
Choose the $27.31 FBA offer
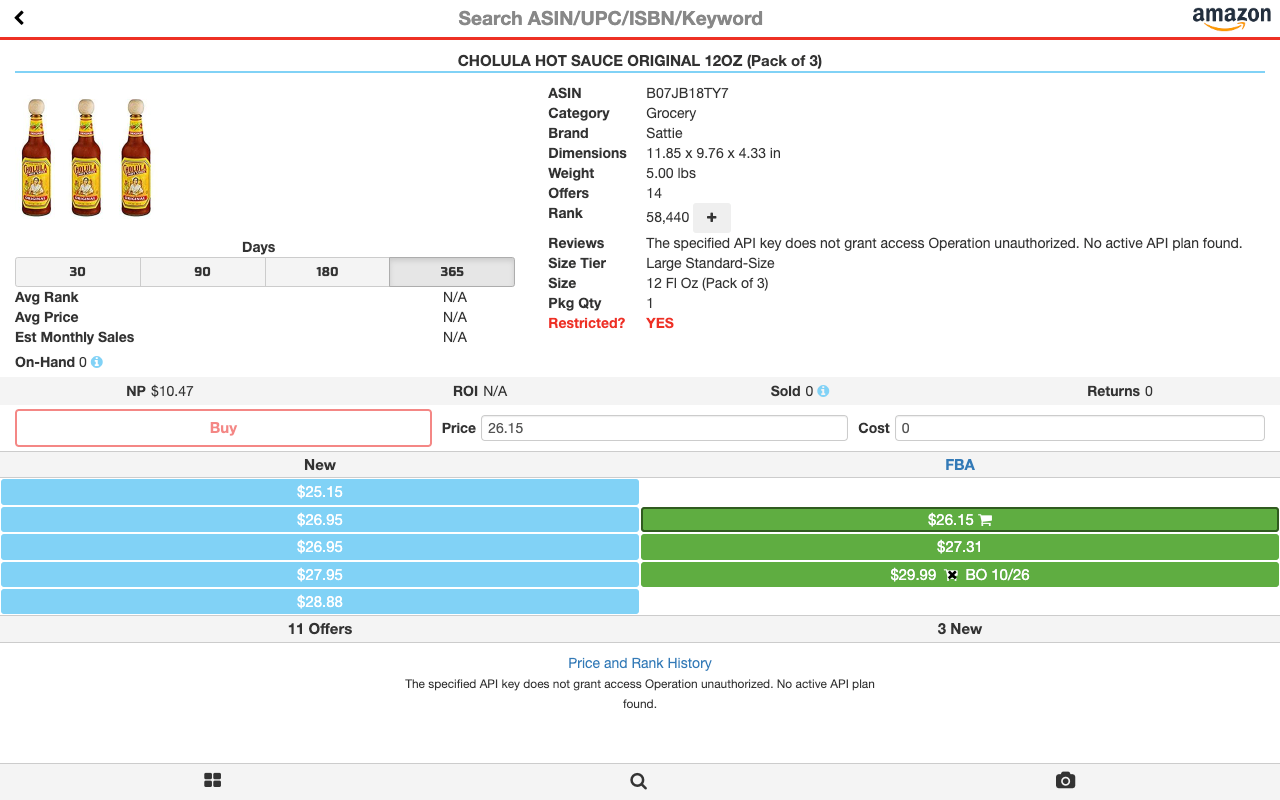tap(959, 547)
